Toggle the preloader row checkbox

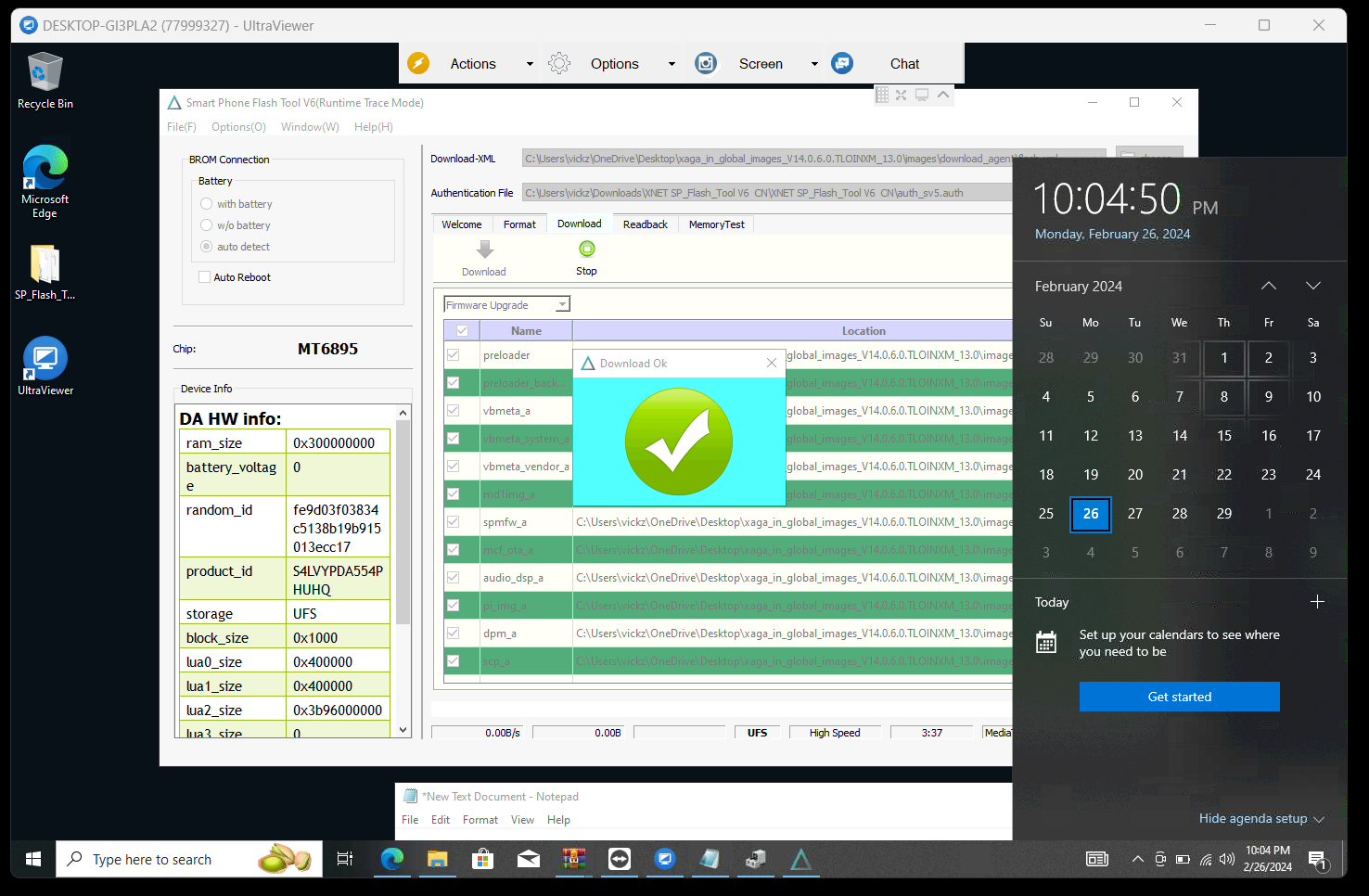click(x=454, y=355)
